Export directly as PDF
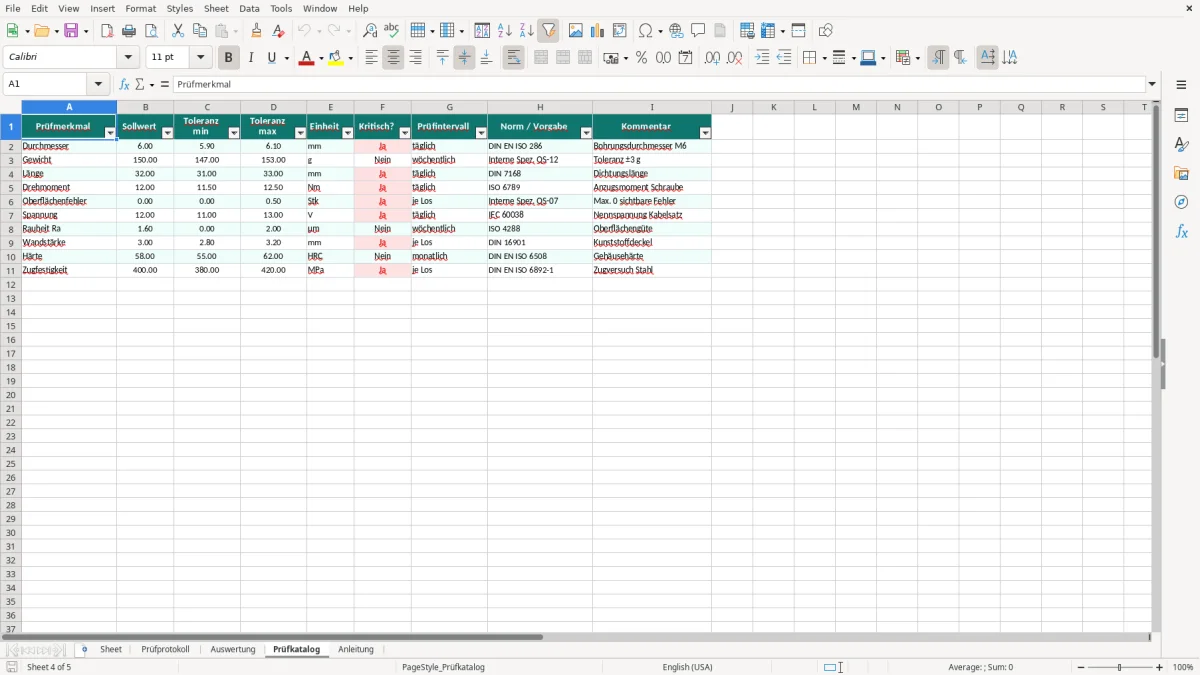 107,31
